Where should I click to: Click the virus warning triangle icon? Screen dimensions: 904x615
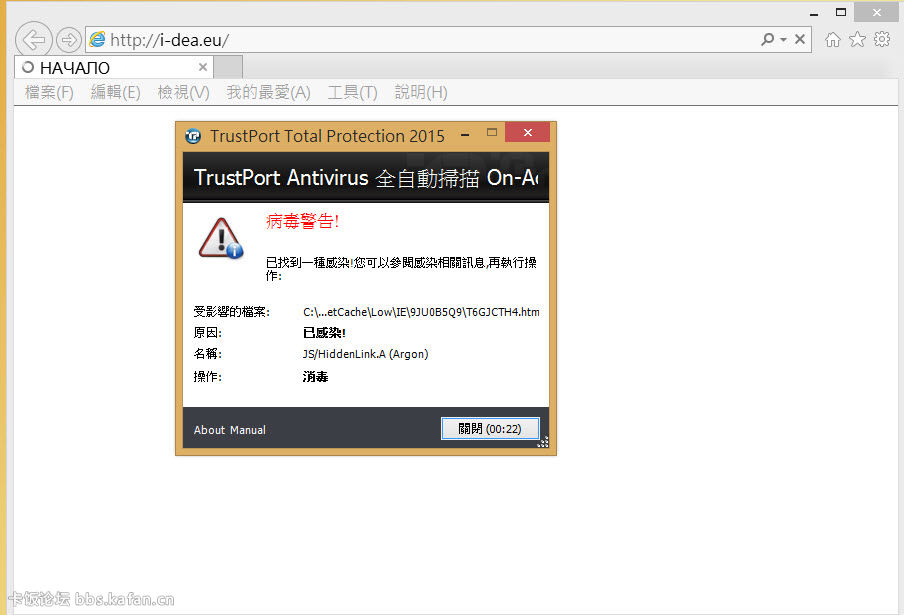click(x=220, y=239)
